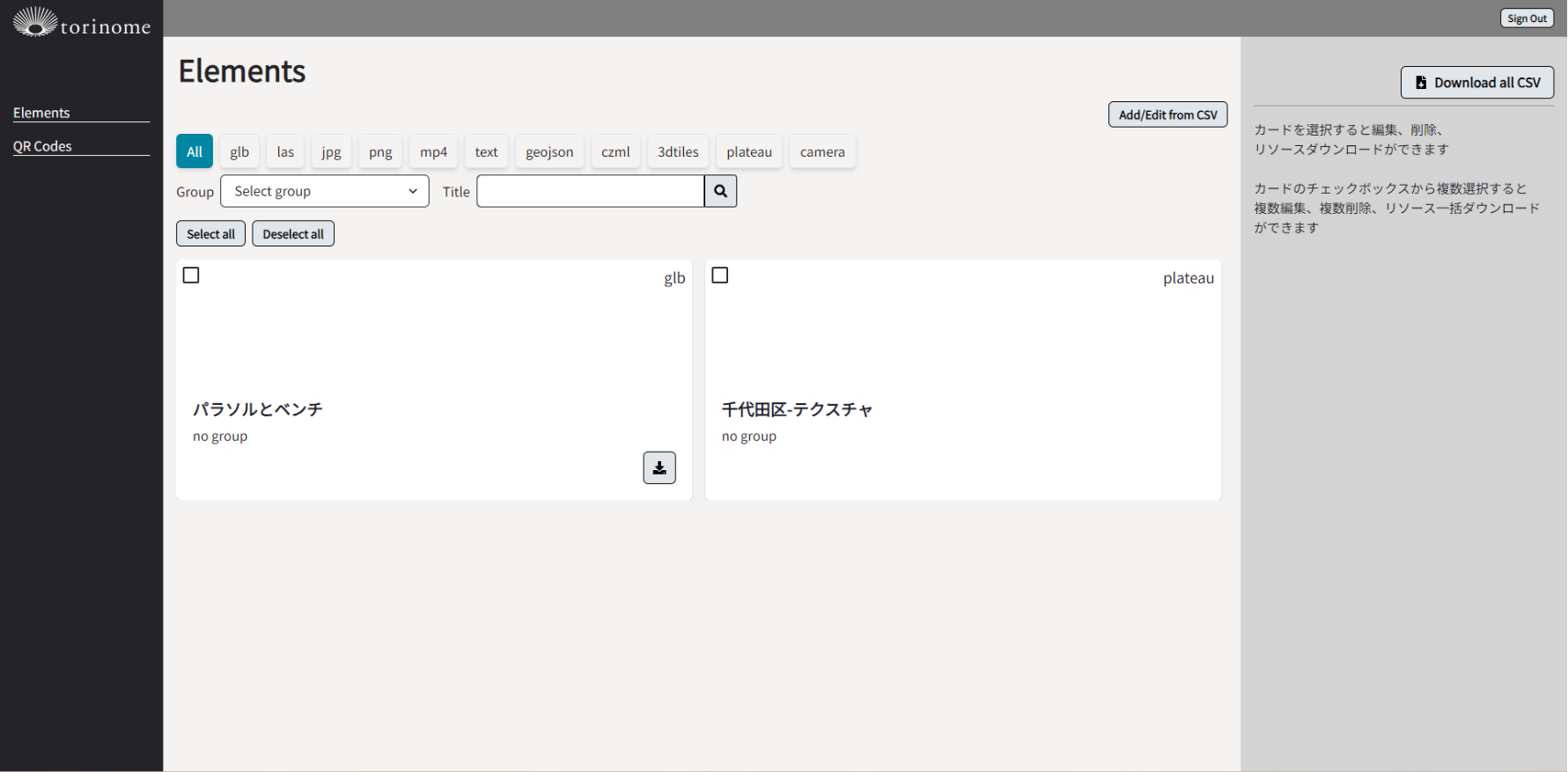Viewport: 1568px width, 772px height.
Task: Tick the 千代田区-テクスチャ card checkbox
Action: pyautogui.click(x=719, y=276)
